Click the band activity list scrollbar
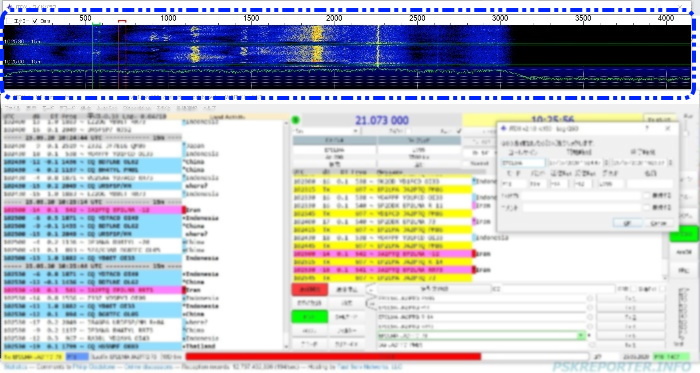This screenshot has height=373, width=700. click(x=287, y=234)
